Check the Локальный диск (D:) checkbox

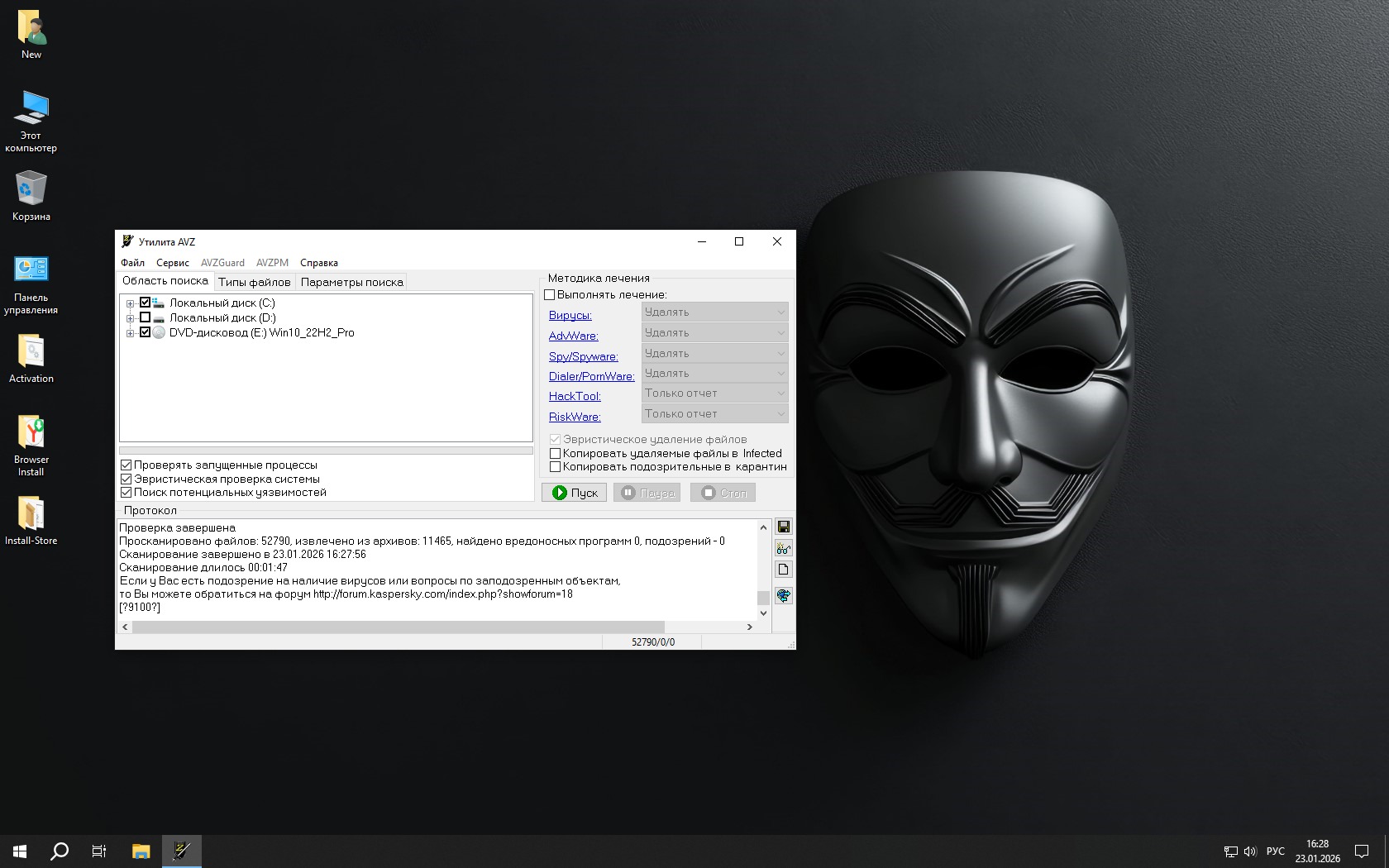[x=146, y=317]
